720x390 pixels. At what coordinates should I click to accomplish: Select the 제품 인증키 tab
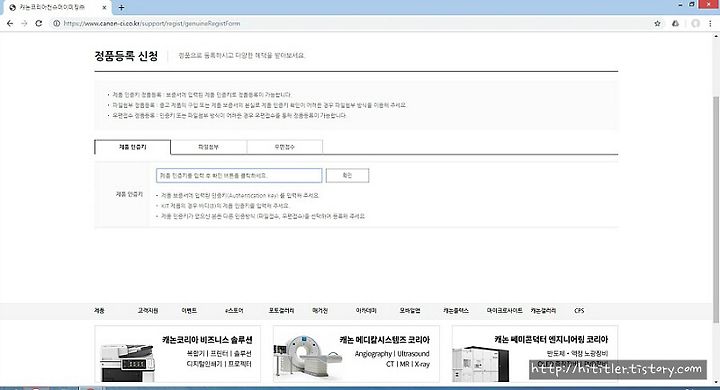click(x=133, y=147)
